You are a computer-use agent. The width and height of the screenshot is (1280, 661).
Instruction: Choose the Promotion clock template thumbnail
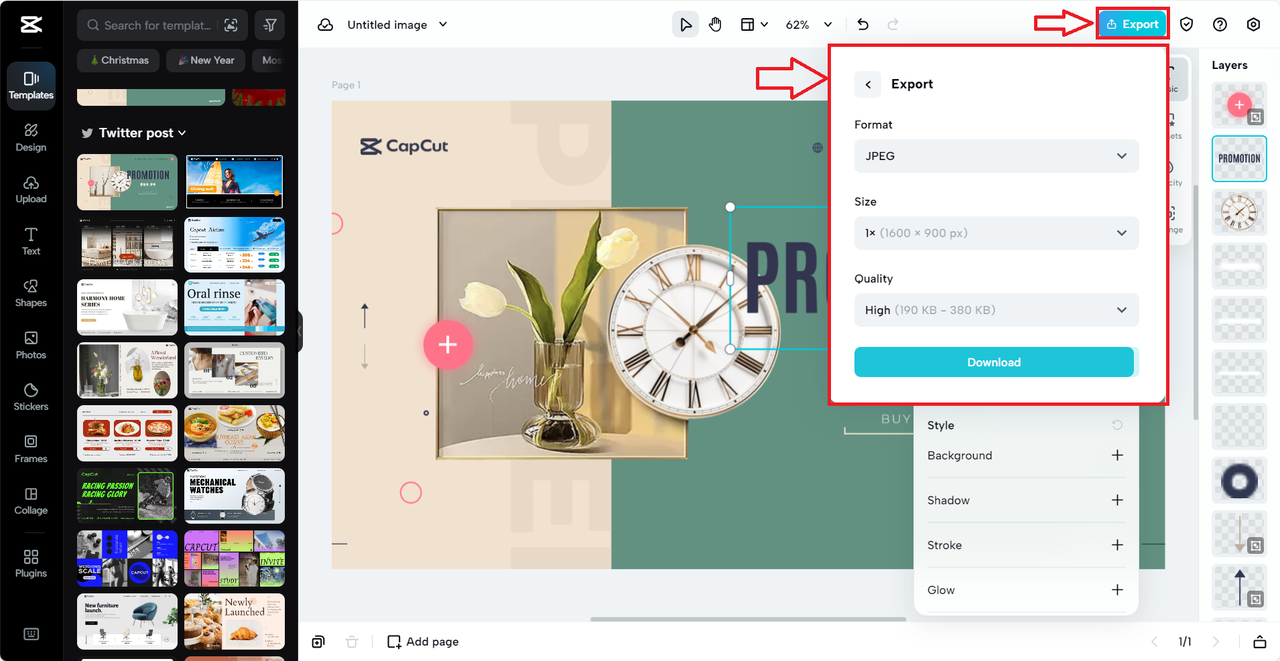point(127,182)
